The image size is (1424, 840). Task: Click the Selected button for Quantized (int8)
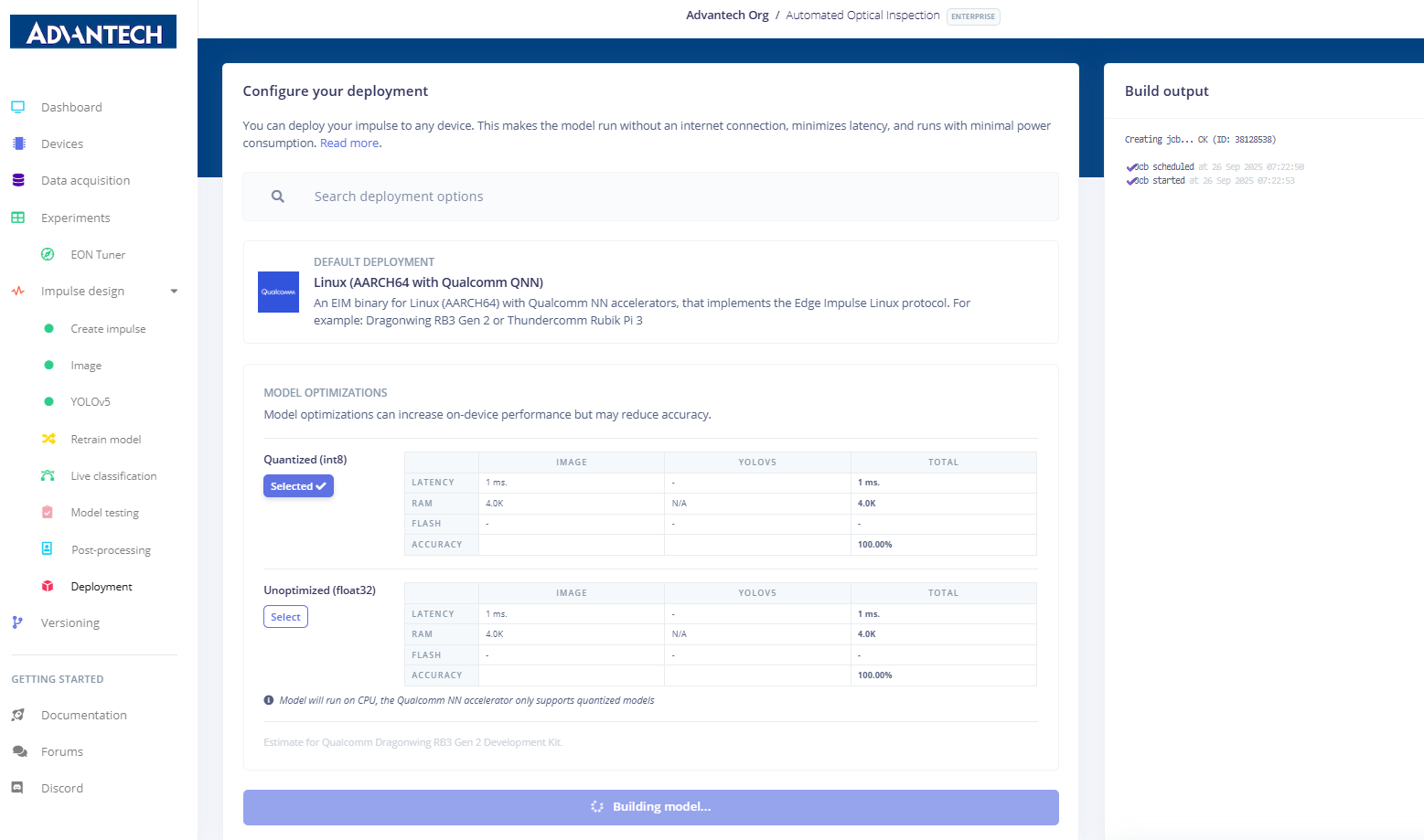298,486
